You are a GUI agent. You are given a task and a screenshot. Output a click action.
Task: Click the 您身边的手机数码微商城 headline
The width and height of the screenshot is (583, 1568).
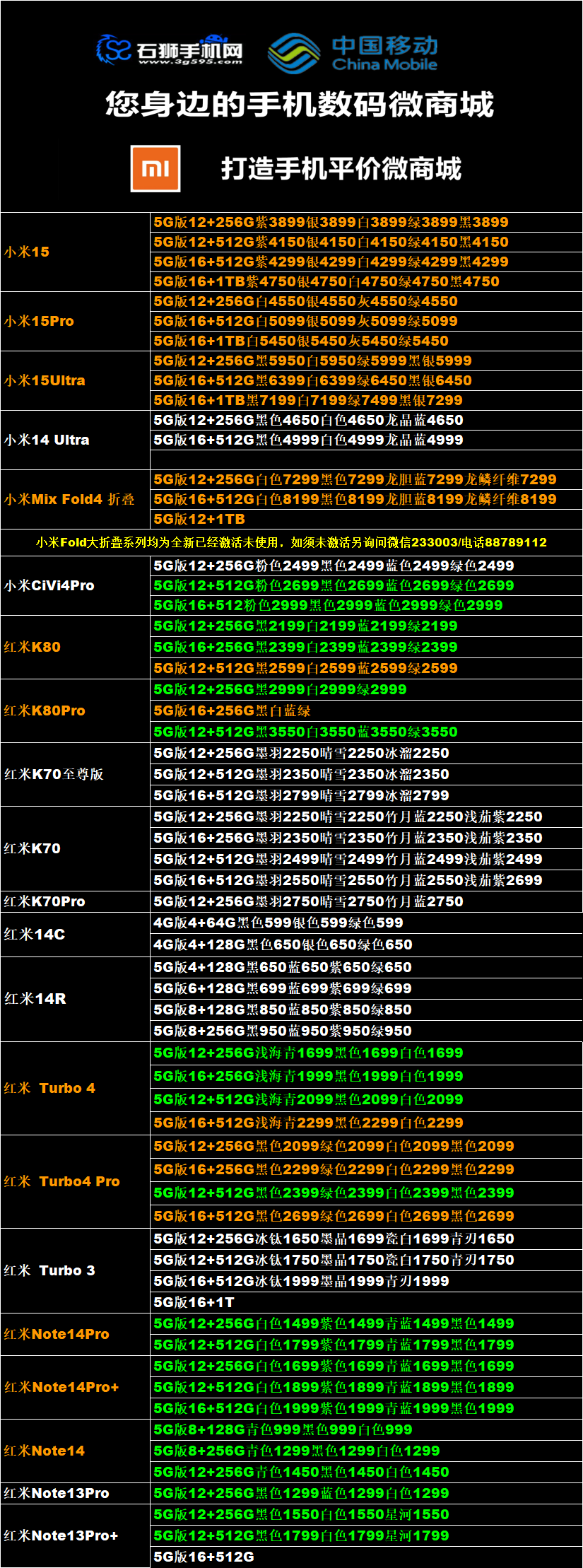299,105
